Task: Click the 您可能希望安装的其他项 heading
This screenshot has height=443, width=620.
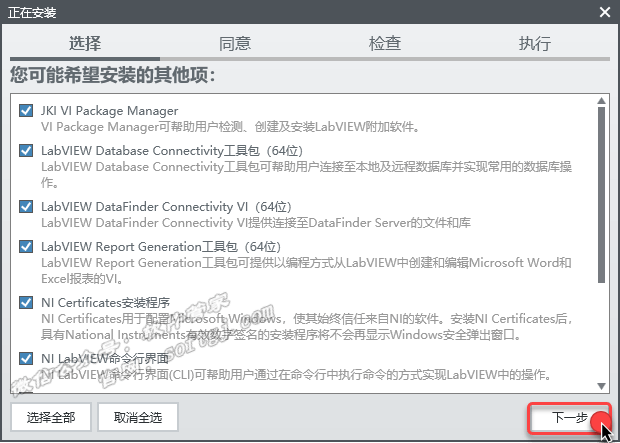Action: [113, 74]
